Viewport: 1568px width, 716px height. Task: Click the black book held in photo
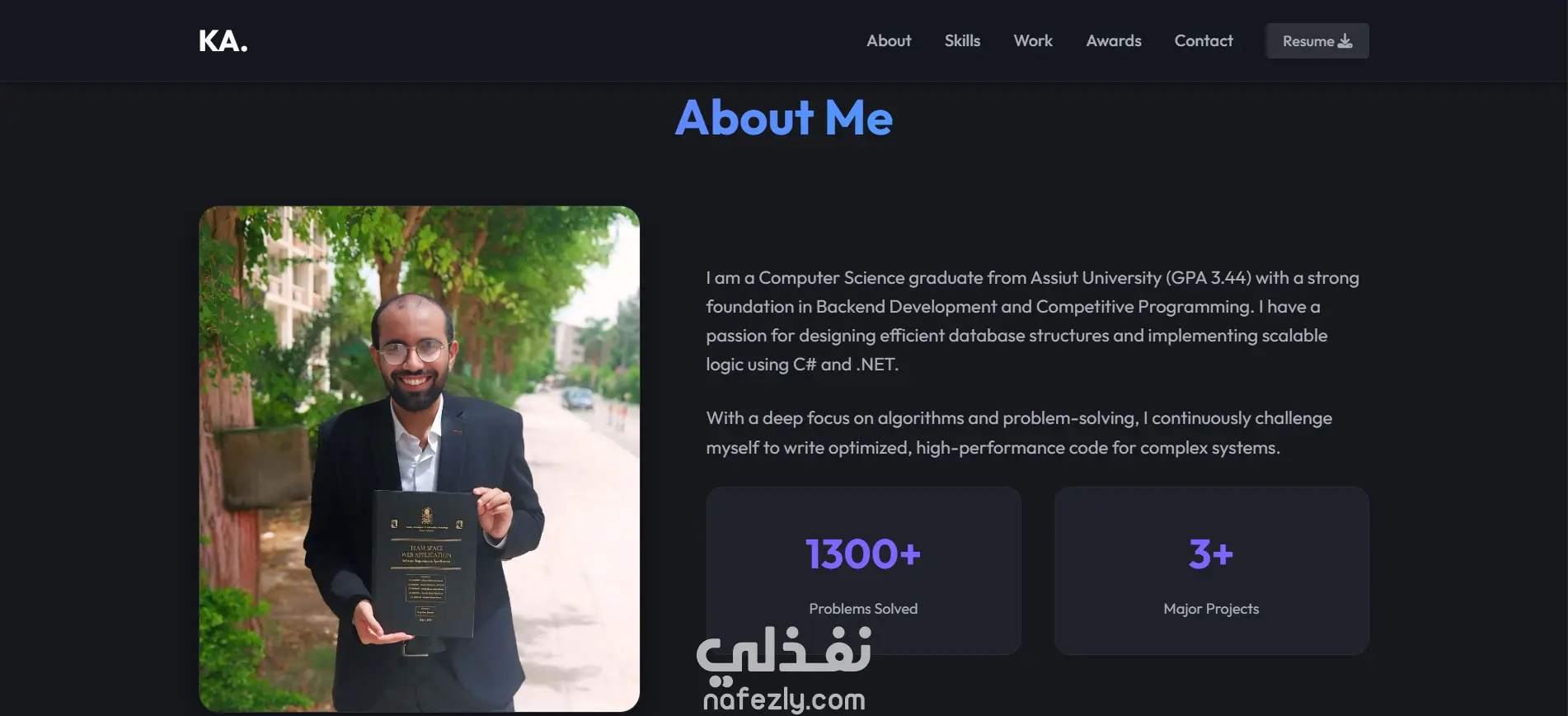425,563
